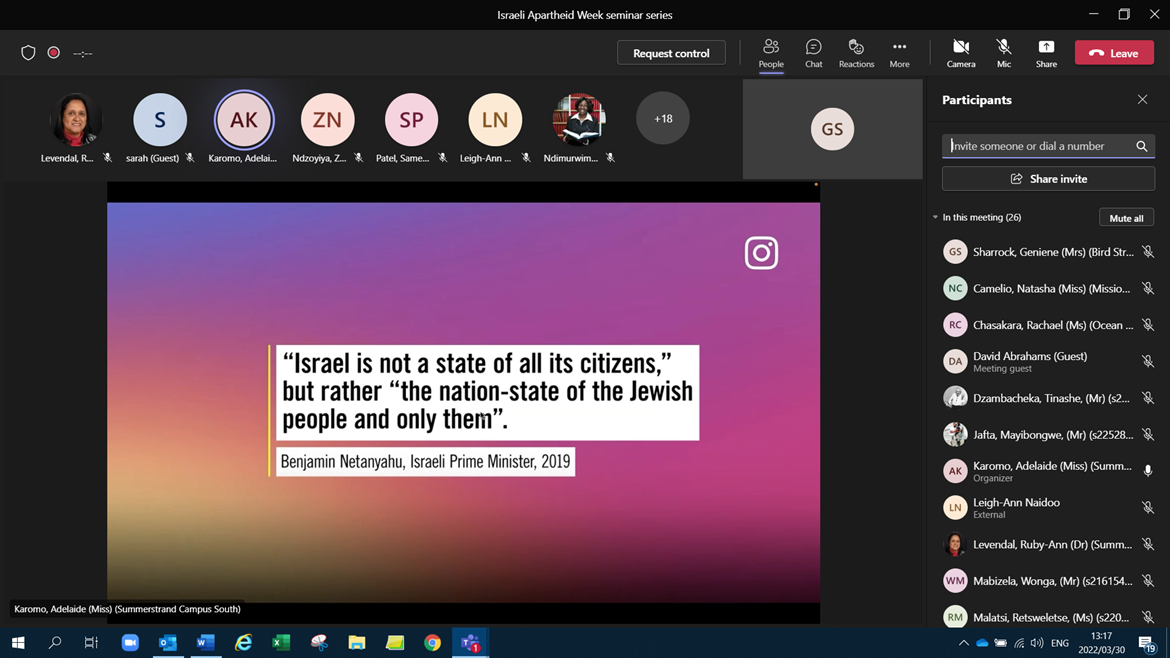This screenshot has height=658, width=1170.
Task: Select David Abrahams (Guest) in the participants list
Action: click(x=1048, y=362)
